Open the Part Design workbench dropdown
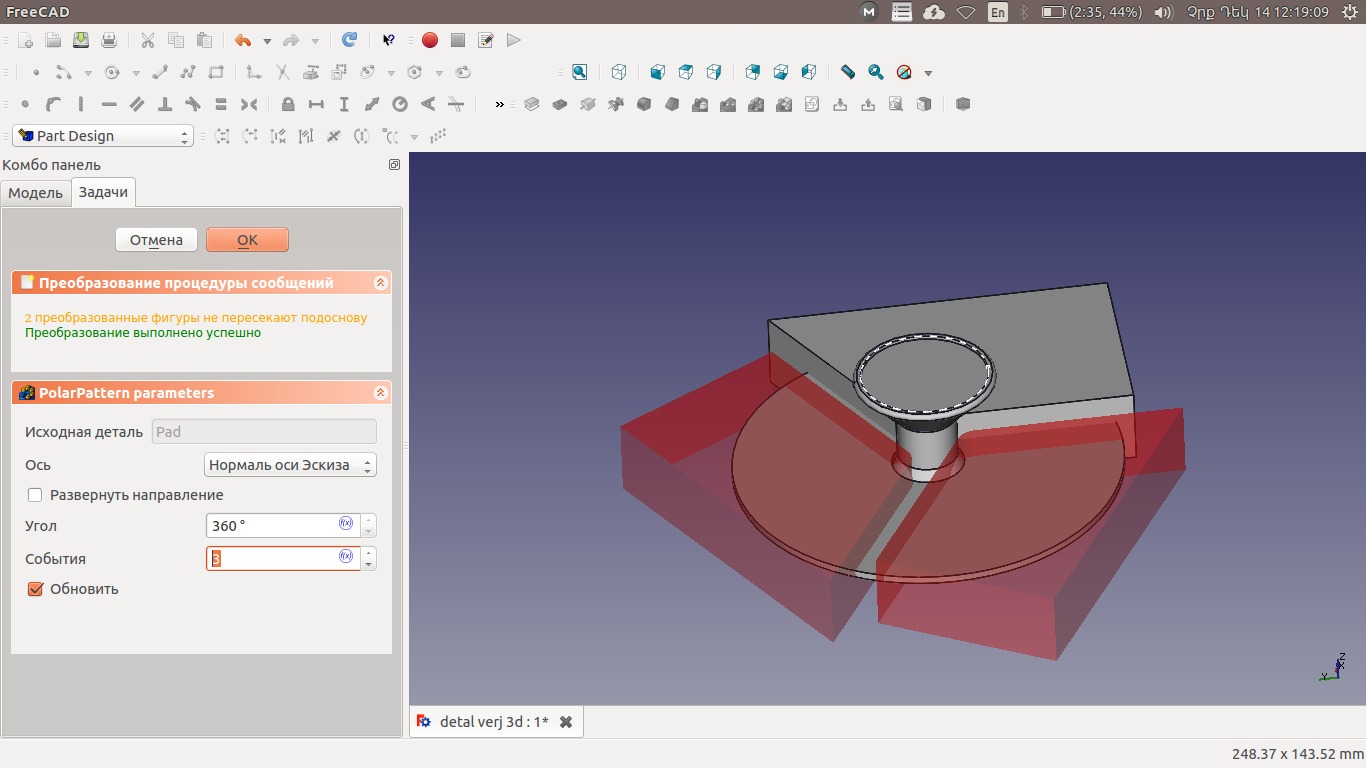The height and width of the screenshot is (768, 1366). 102,136
